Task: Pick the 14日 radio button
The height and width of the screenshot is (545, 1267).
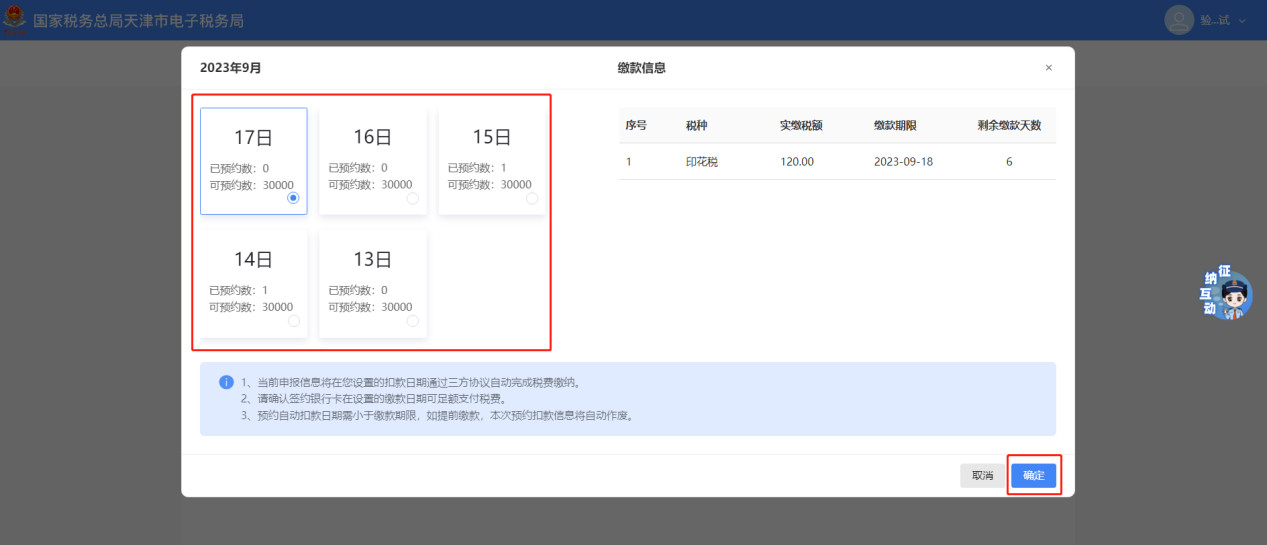Action: tap(293, 321)
